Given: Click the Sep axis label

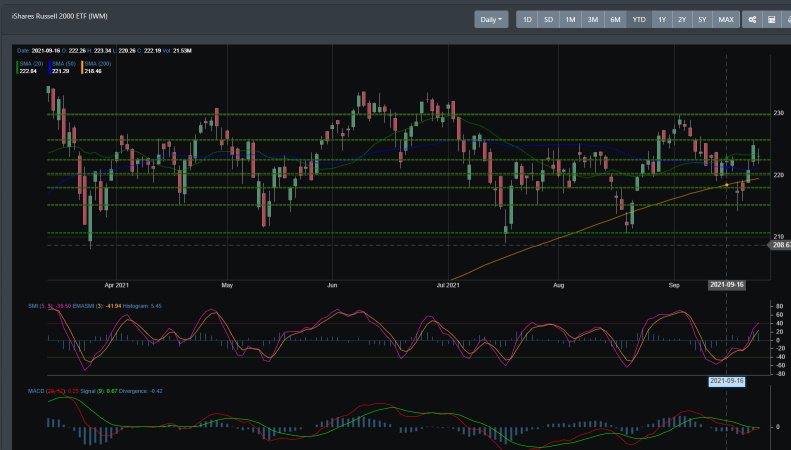Looking at the screenshot, I should pyautogui.click(x=674, y=285).
